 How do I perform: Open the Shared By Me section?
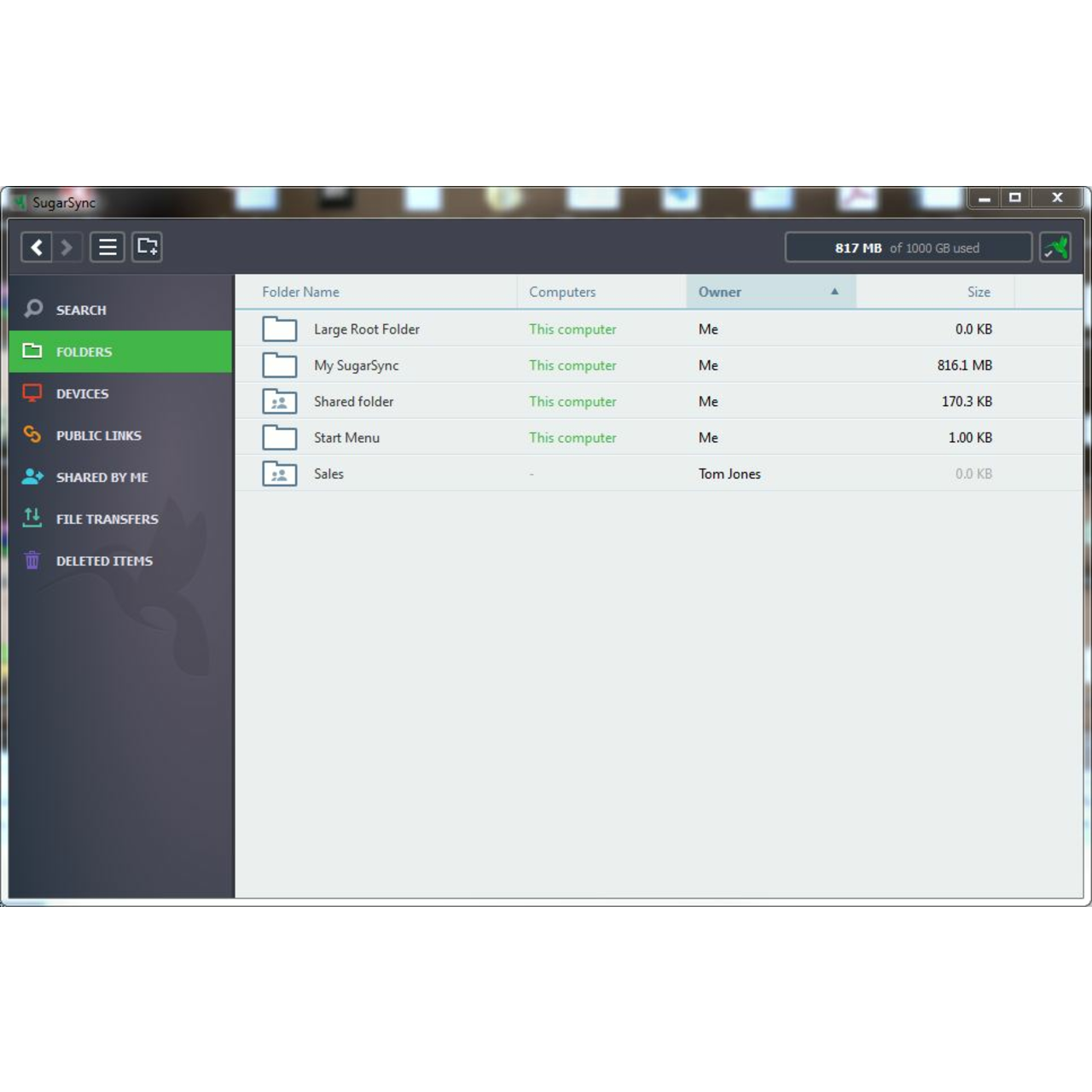[x=120, y=477]
